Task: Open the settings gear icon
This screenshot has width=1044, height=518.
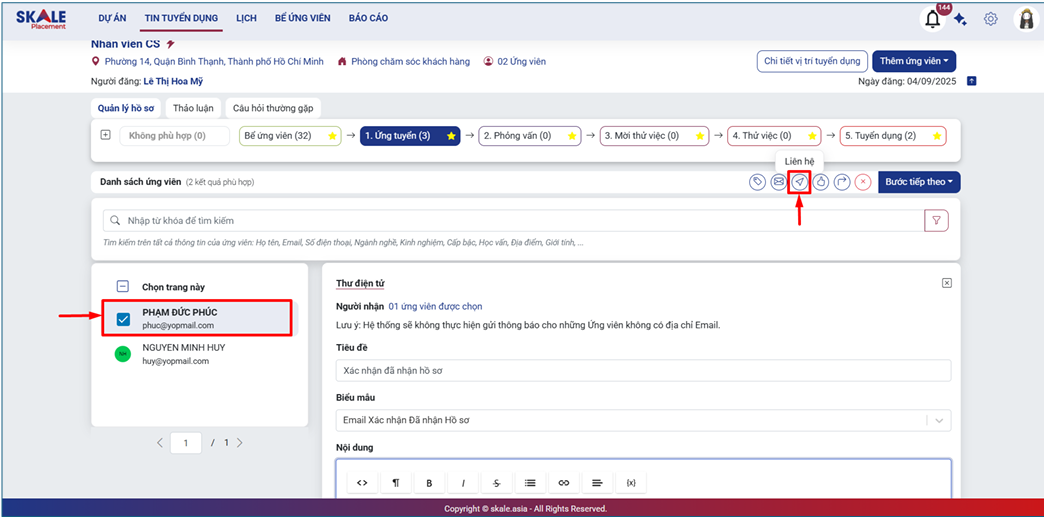Action: (x=990, y=19)
